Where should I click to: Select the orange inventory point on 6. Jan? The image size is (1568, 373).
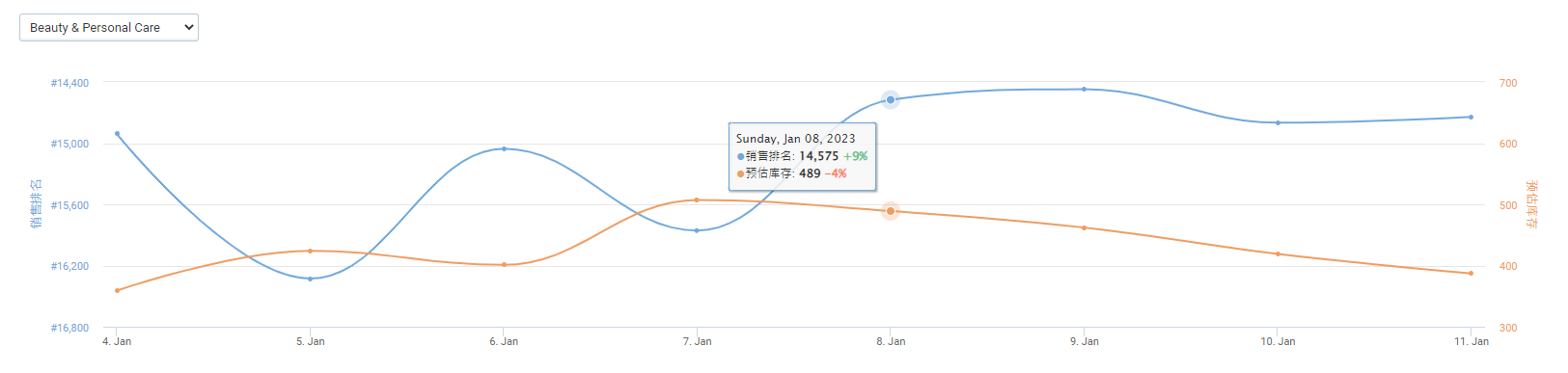point(504,264)
